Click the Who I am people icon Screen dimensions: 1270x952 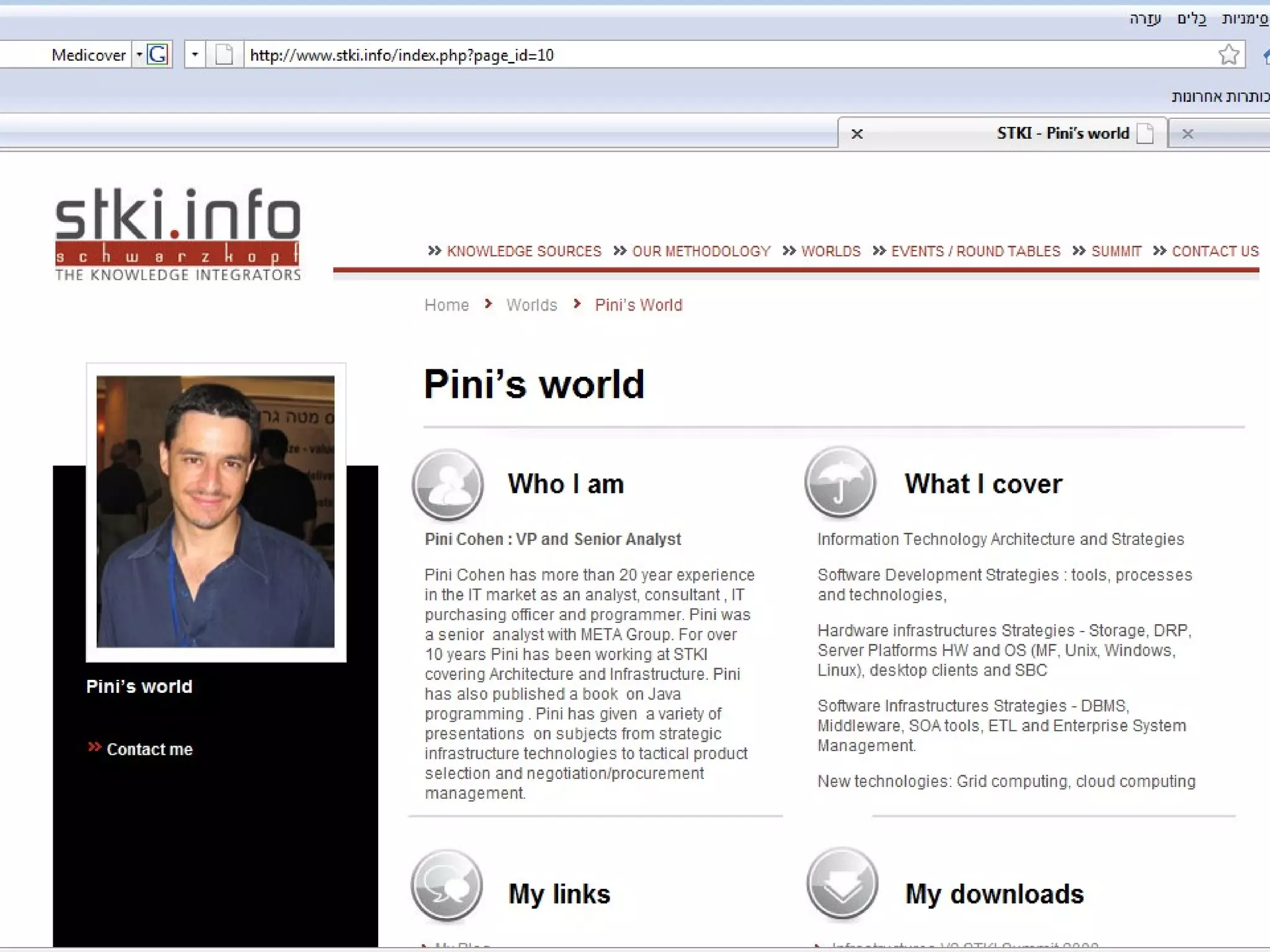tap(448, 484)
